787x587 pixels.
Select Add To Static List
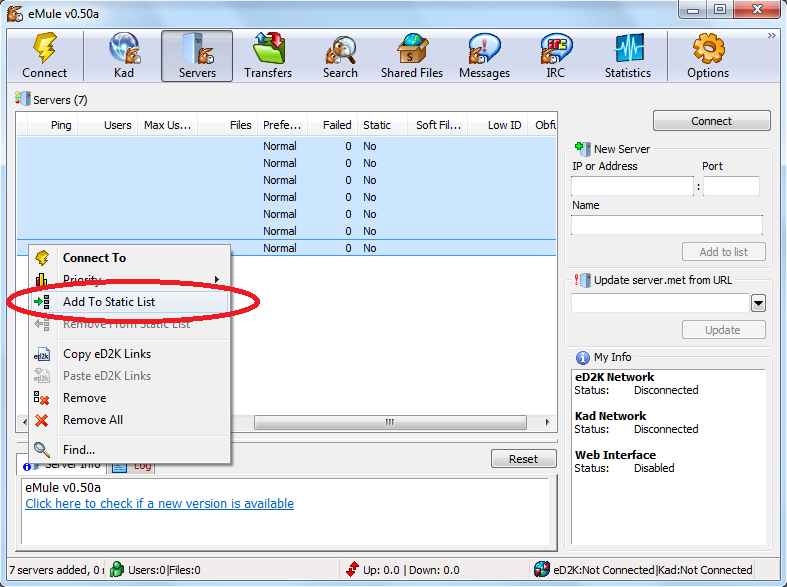(130, 302)
